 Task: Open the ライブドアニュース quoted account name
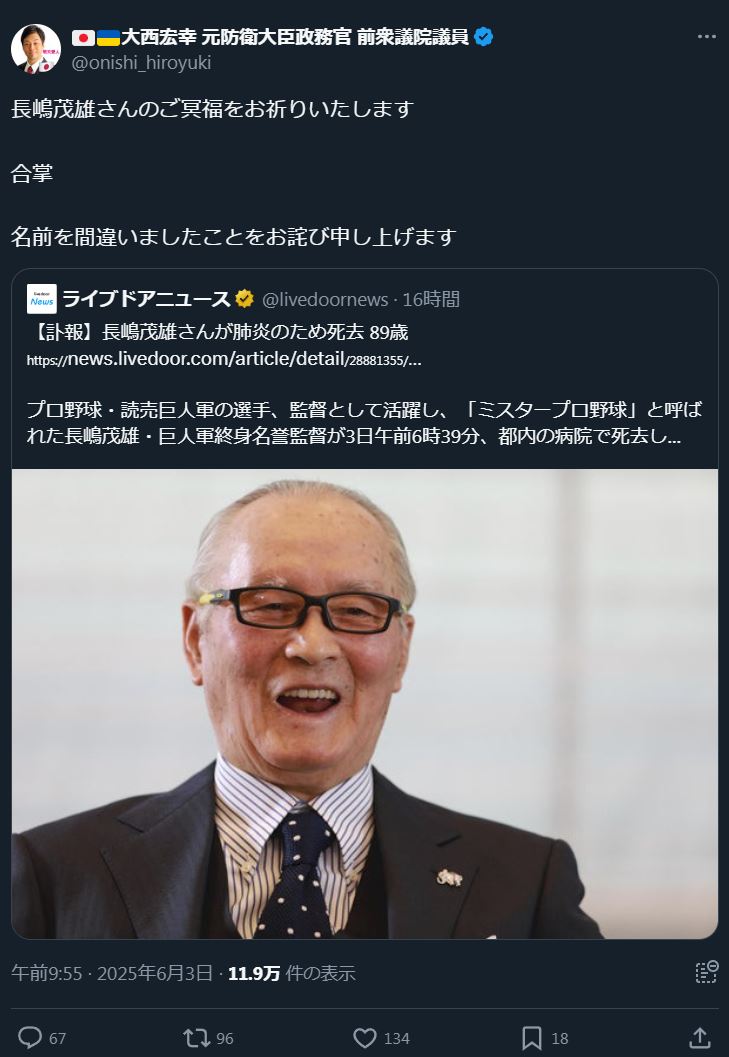point(146,299)
